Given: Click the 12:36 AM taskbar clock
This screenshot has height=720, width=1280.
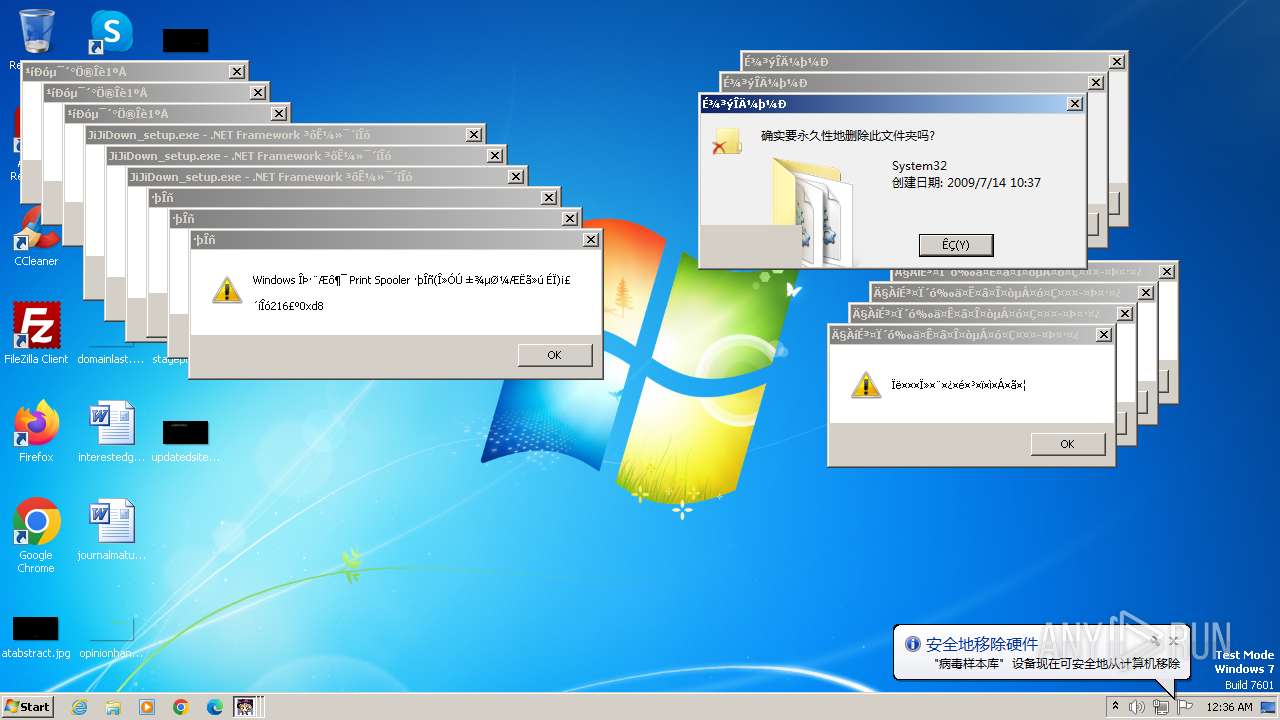Looking at the screenshot, I should coord(1229,707).
